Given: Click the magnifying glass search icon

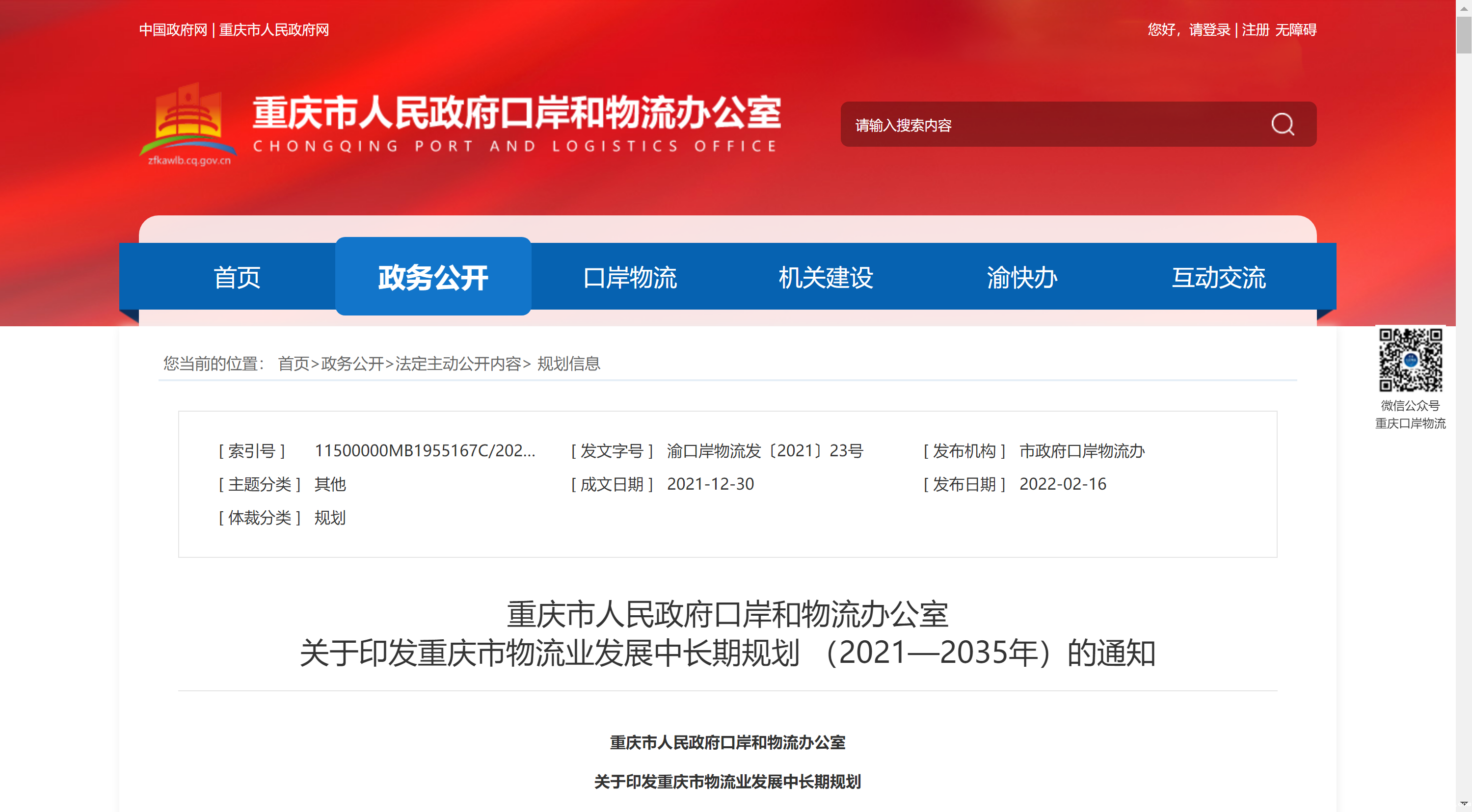Looking at the screenshot, I should [x=1282, y=124].
